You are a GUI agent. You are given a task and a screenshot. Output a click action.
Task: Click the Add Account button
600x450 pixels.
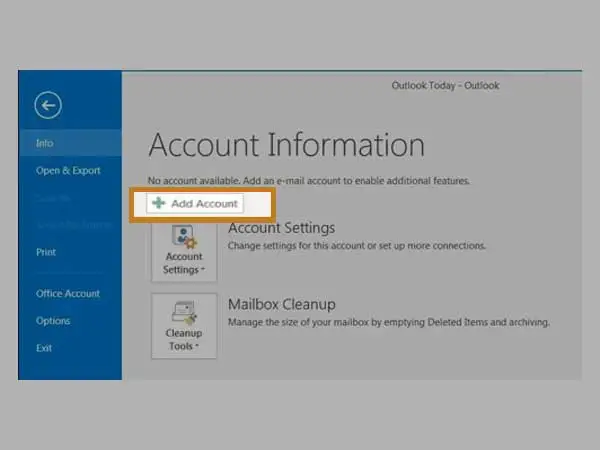click(x=195, y=203)
